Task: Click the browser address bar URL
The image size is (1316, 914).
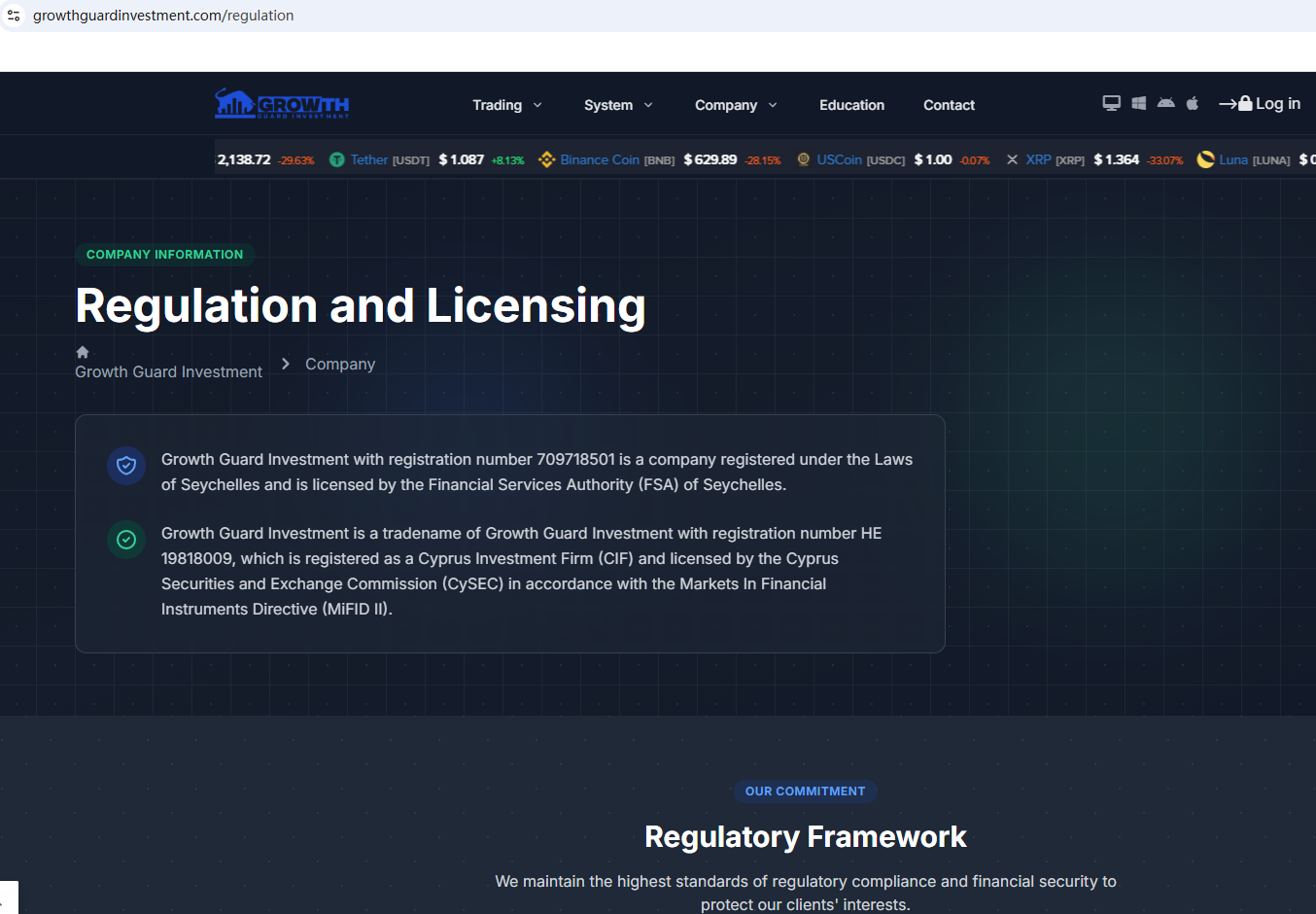Action: (x=163, y=16)
